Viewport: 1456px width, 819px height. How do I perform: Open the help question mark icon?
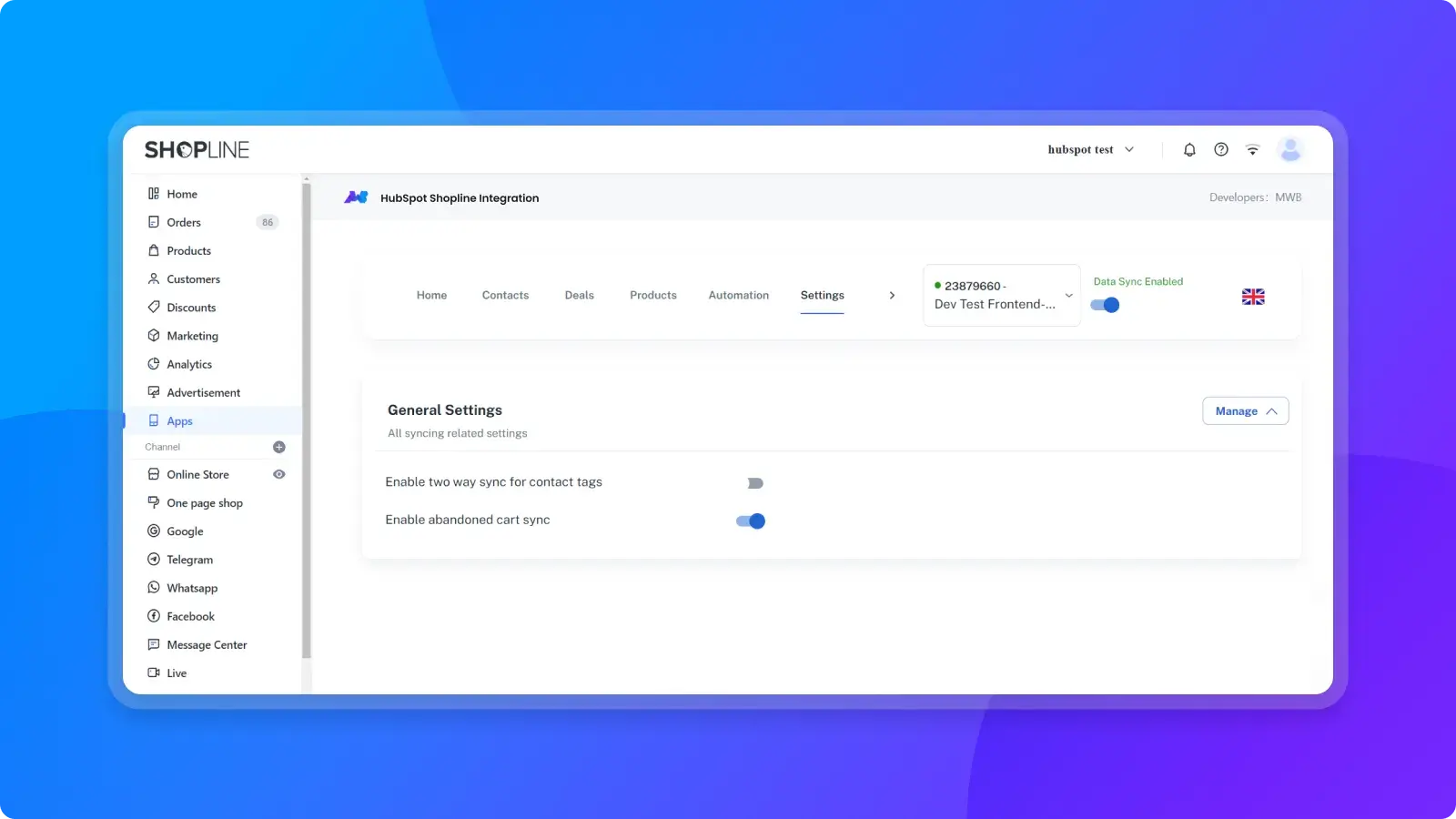point(1221,150)
